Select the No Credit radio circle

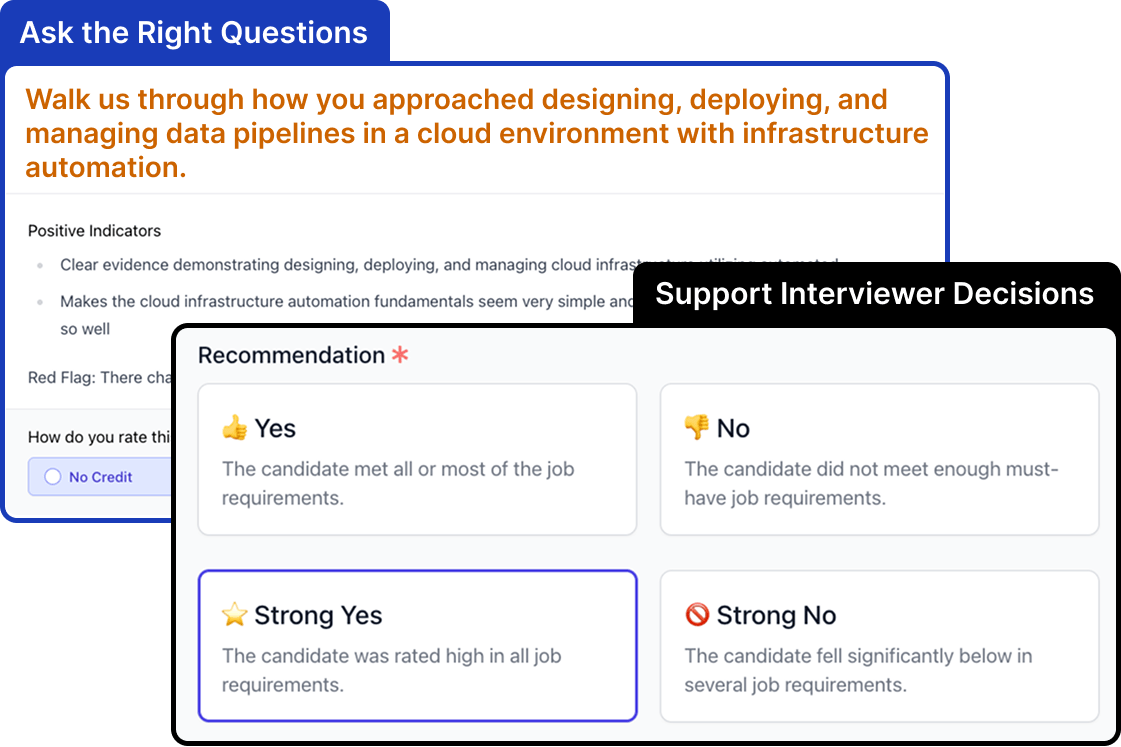tap(53, 477)
